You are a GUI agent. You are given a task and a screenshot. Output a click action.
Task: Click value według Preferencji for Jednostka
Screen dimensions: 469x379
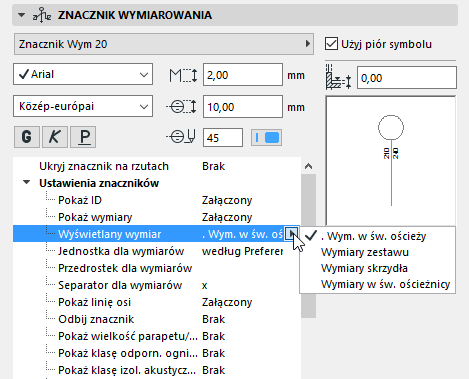(x=242, y=251)
